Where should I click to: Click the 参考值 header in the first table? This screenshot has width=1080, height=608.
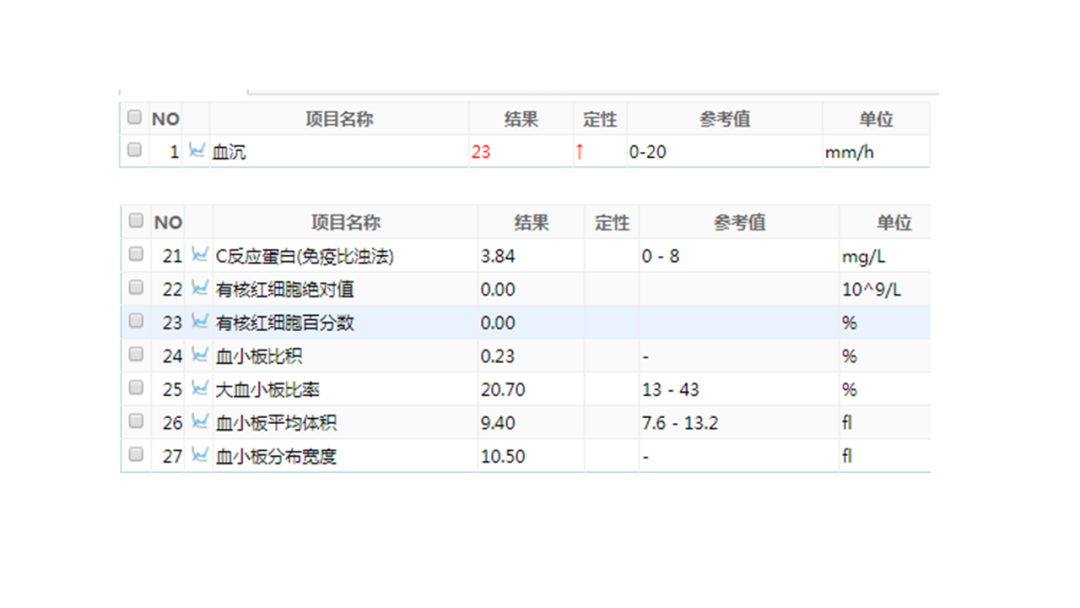tap(725, 119)
